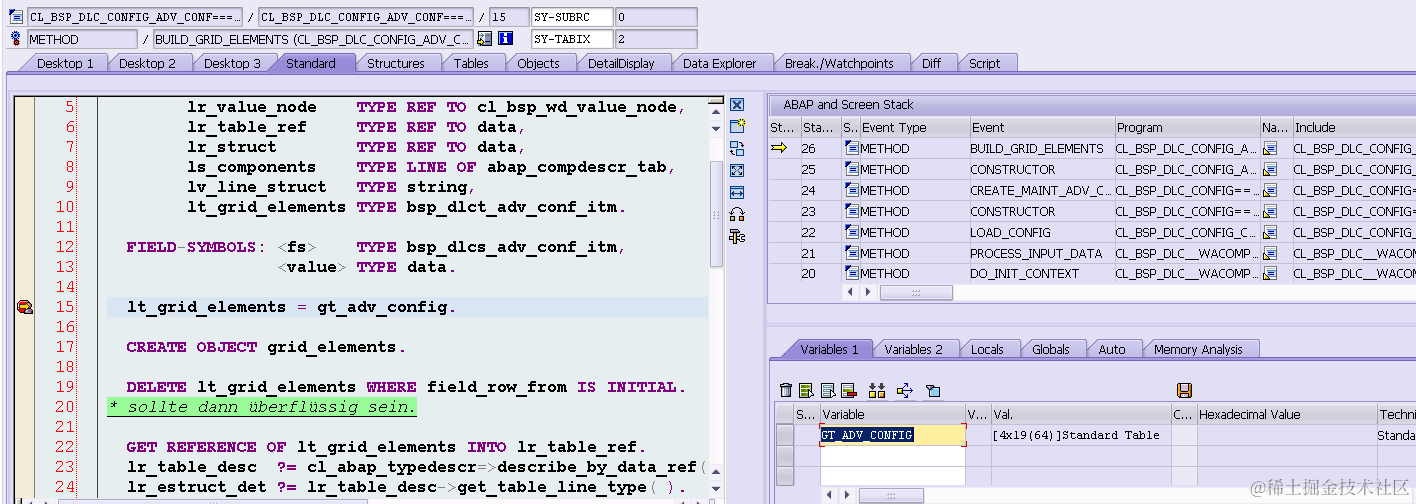
Task: Open navigation icon in LOAD_CONFIG stack row
Action: tap(1270, 232)
